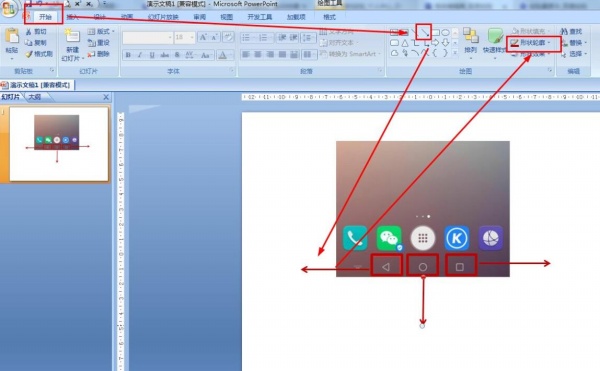The height and width of the screenshot is (371, 600).
Task: Switch to the Outline (大纲) pane tab
Action: 34,97
